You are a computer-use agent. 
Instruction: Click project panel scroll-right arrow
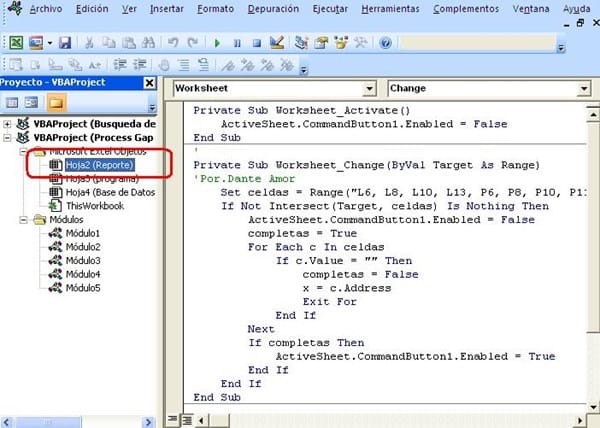click(x=148, y=422)
